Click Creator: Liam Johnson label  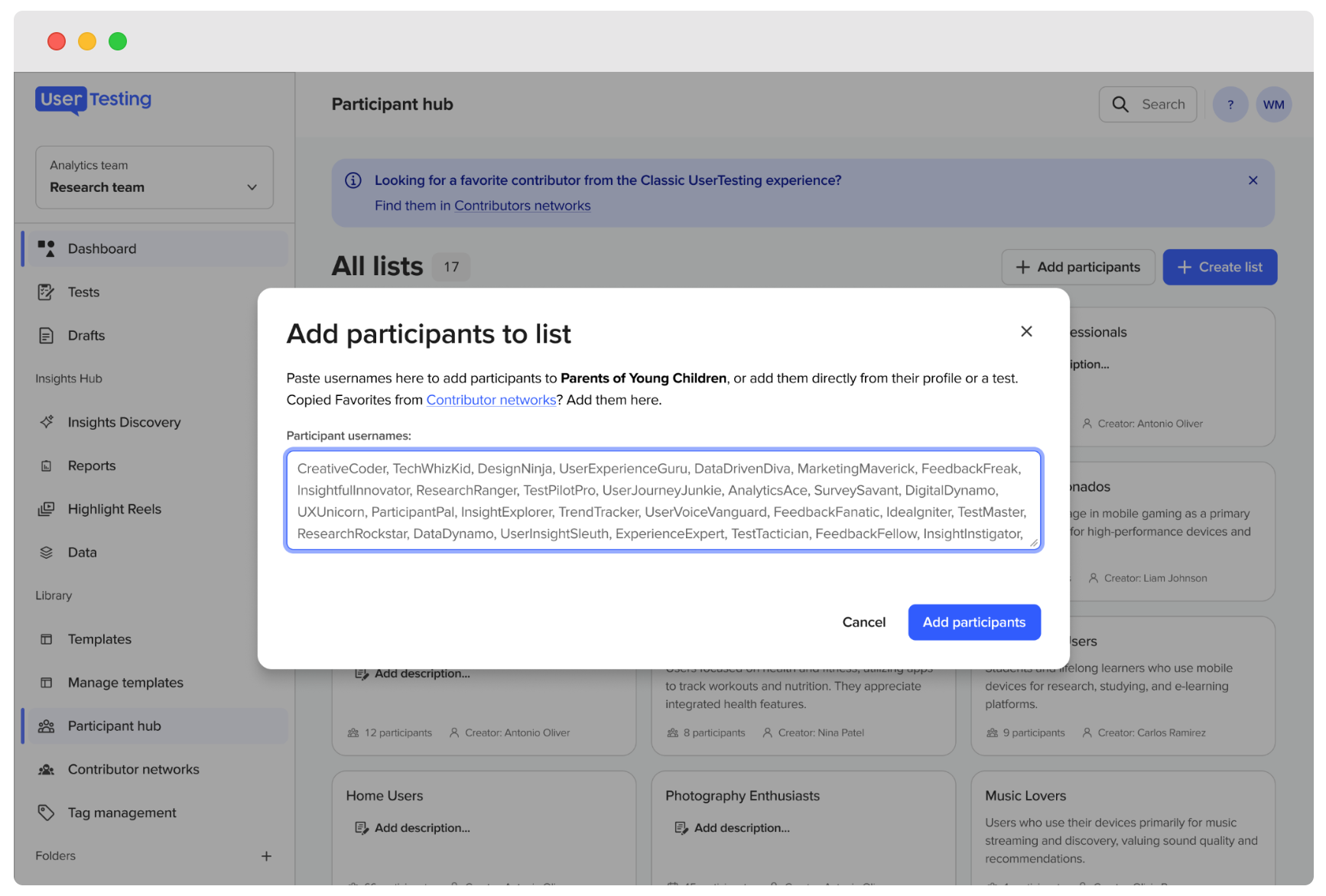click(x=1148, y=578)
